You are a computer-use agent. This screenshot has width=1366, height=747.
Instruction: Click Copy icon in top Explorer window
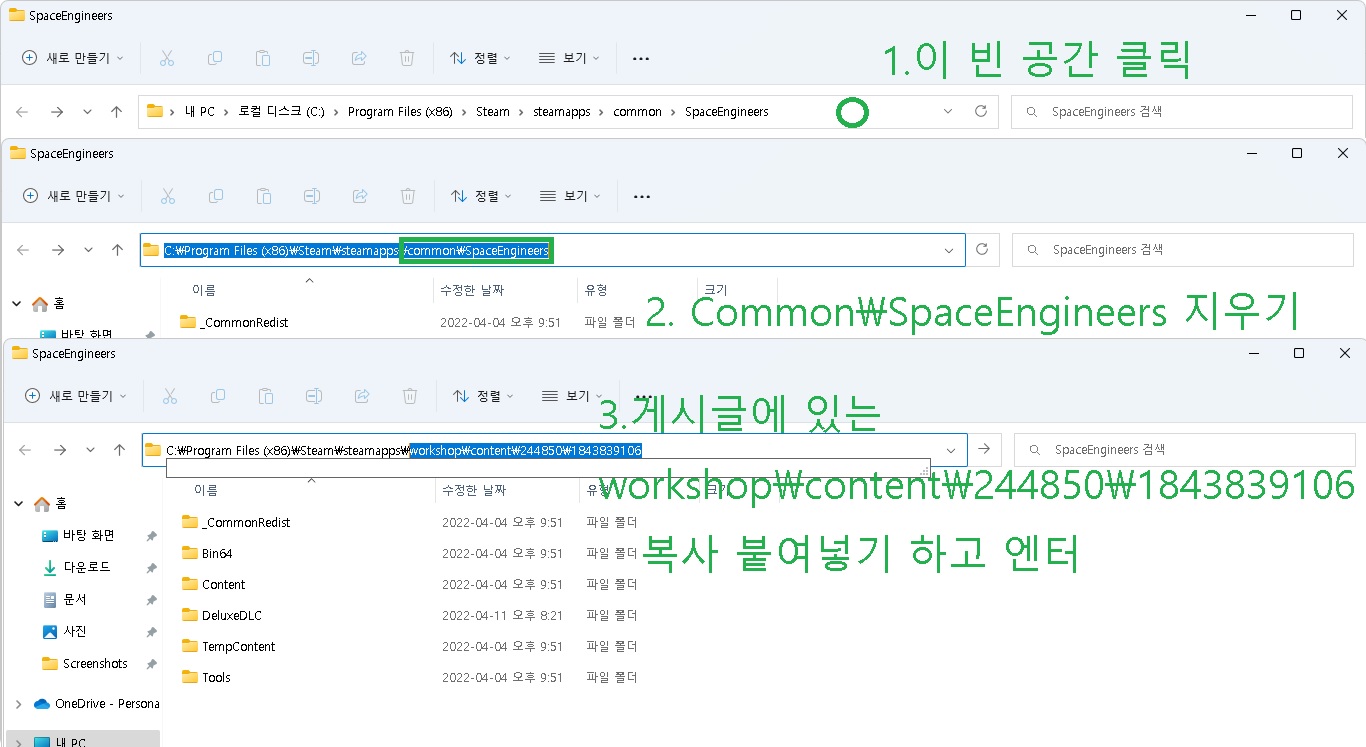click(215, 58)
